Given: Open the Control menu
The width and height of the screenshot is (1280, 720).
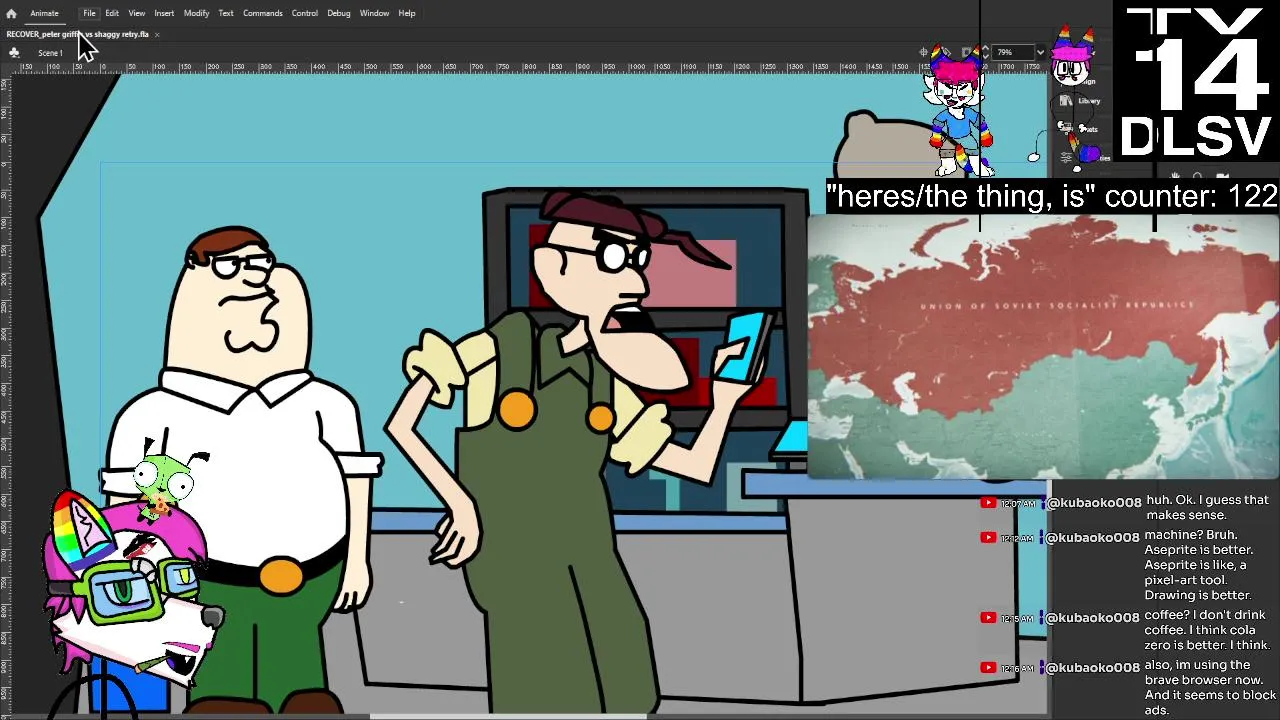Looking at the screenshot, I should click(305, 13).
